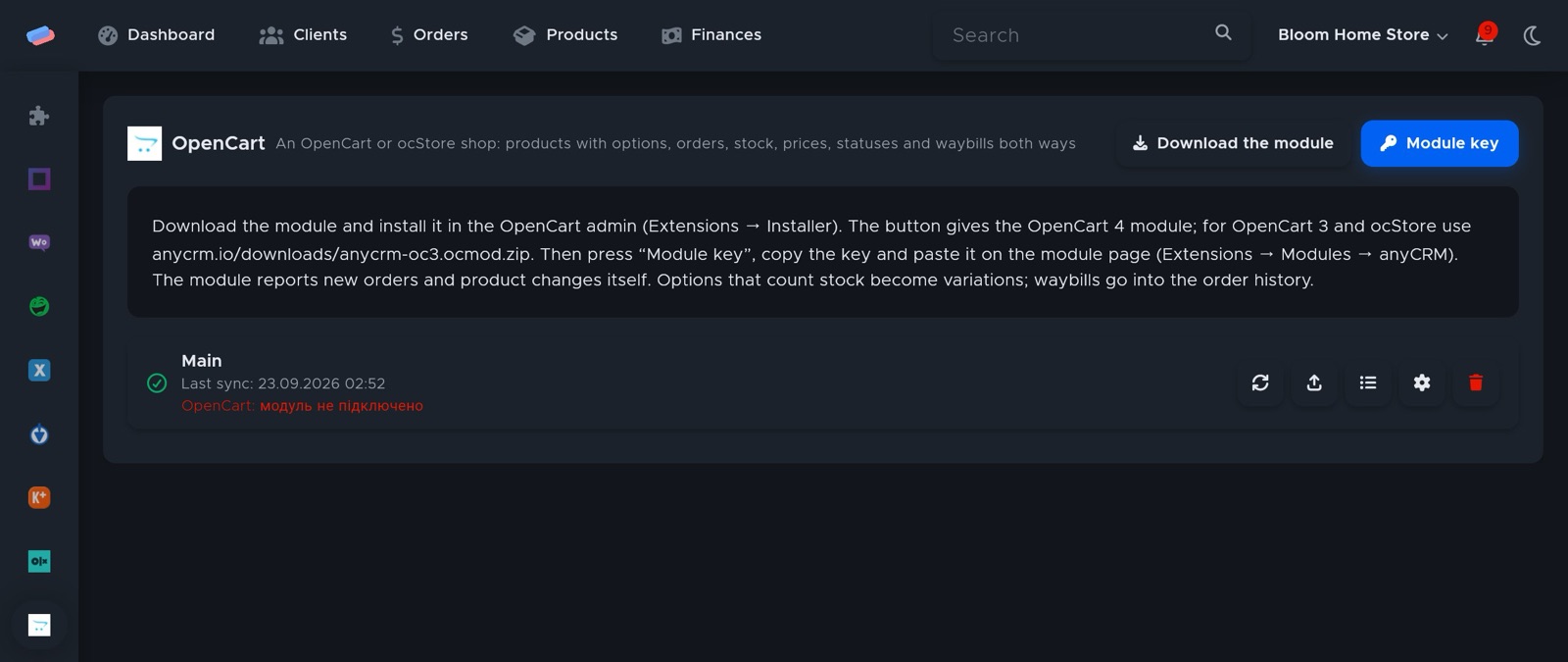
Task: Delete Main via the red trash icon
Action: [x=1476, y=382]
